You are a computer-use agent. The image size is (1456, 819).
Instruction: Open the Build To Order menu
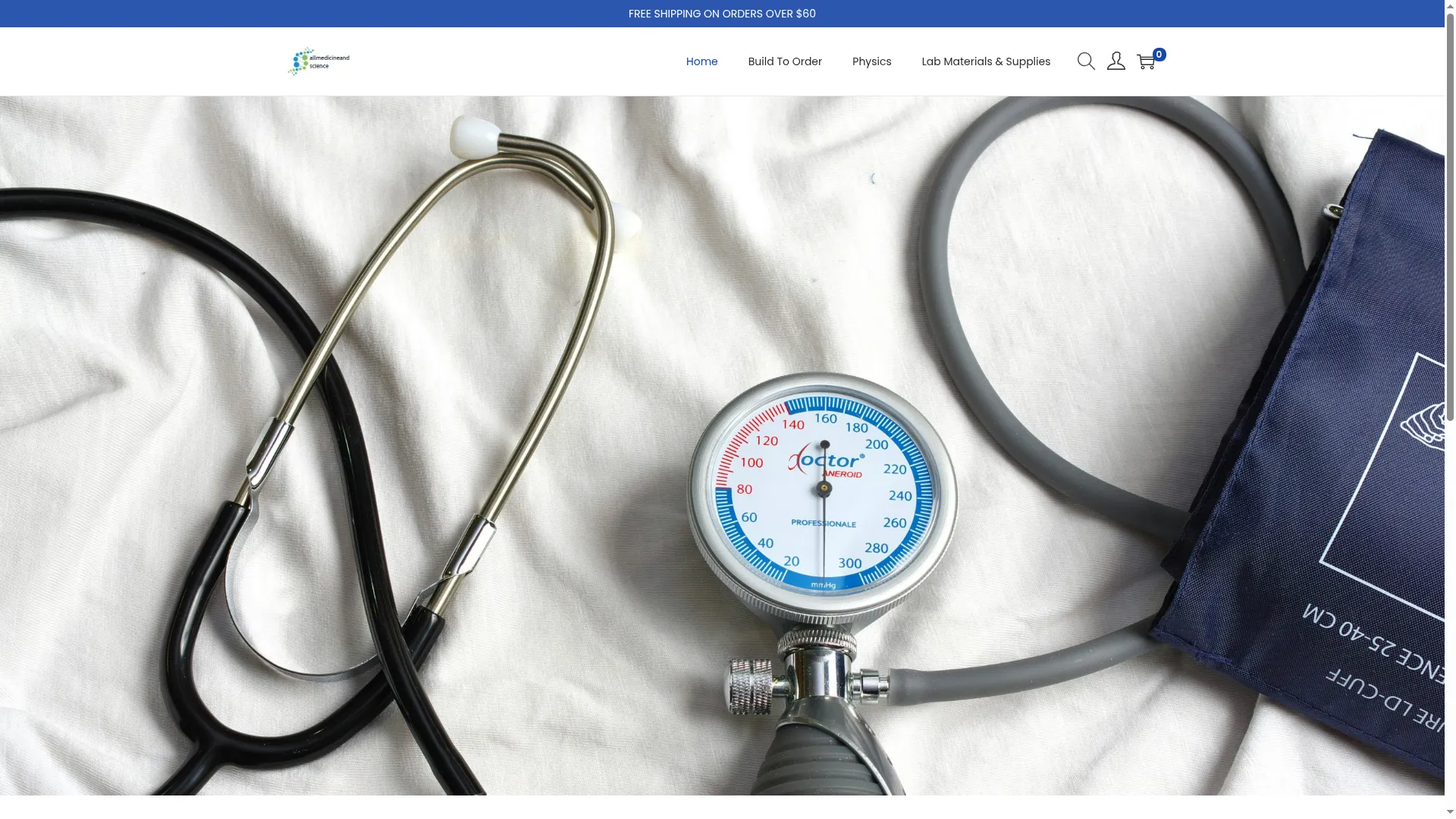(x=785, y=61)
